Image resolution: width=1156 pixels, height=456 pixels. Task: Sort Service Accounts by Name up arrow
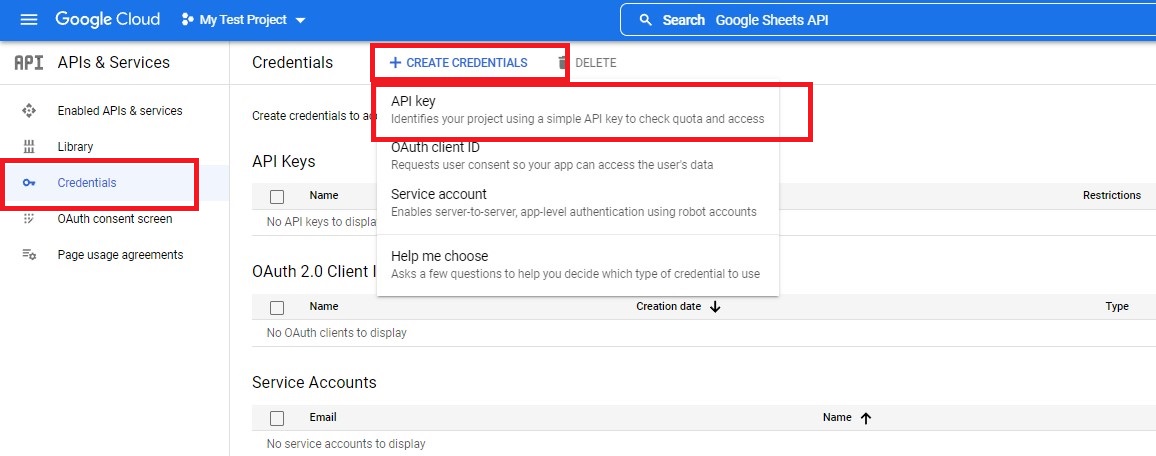coord(866,418)
